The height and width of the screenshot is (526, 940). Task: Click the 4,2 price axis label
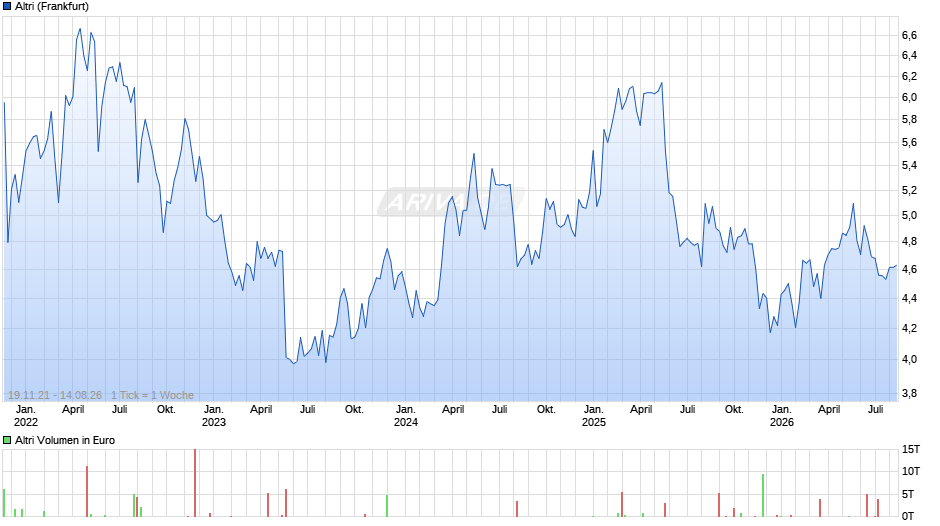point(909,328)
